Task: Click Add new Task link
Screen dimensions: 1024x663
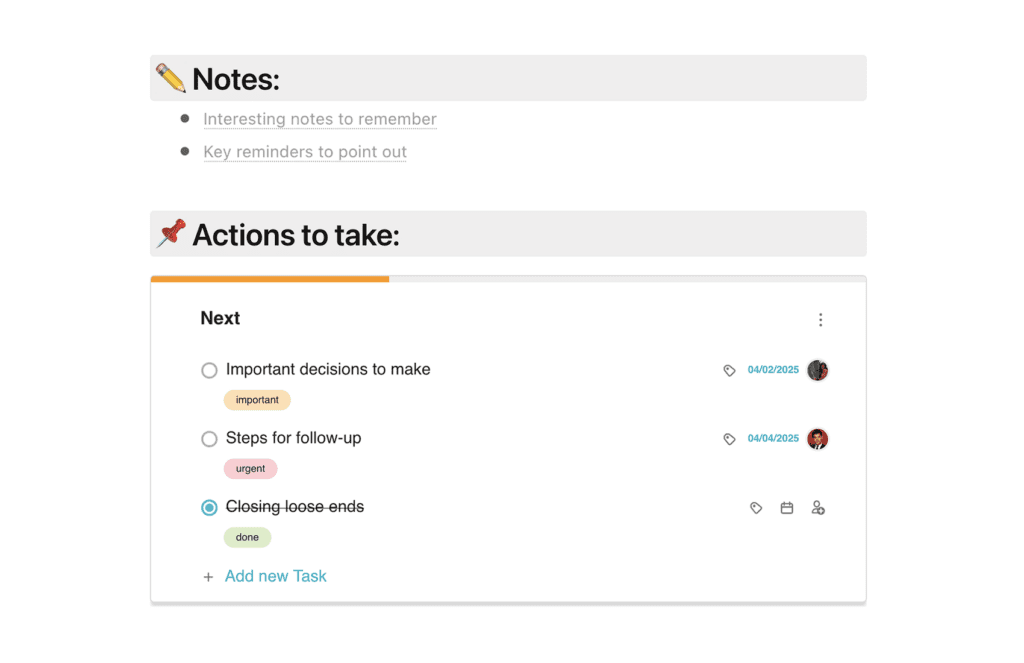Action: click(276, 576)
